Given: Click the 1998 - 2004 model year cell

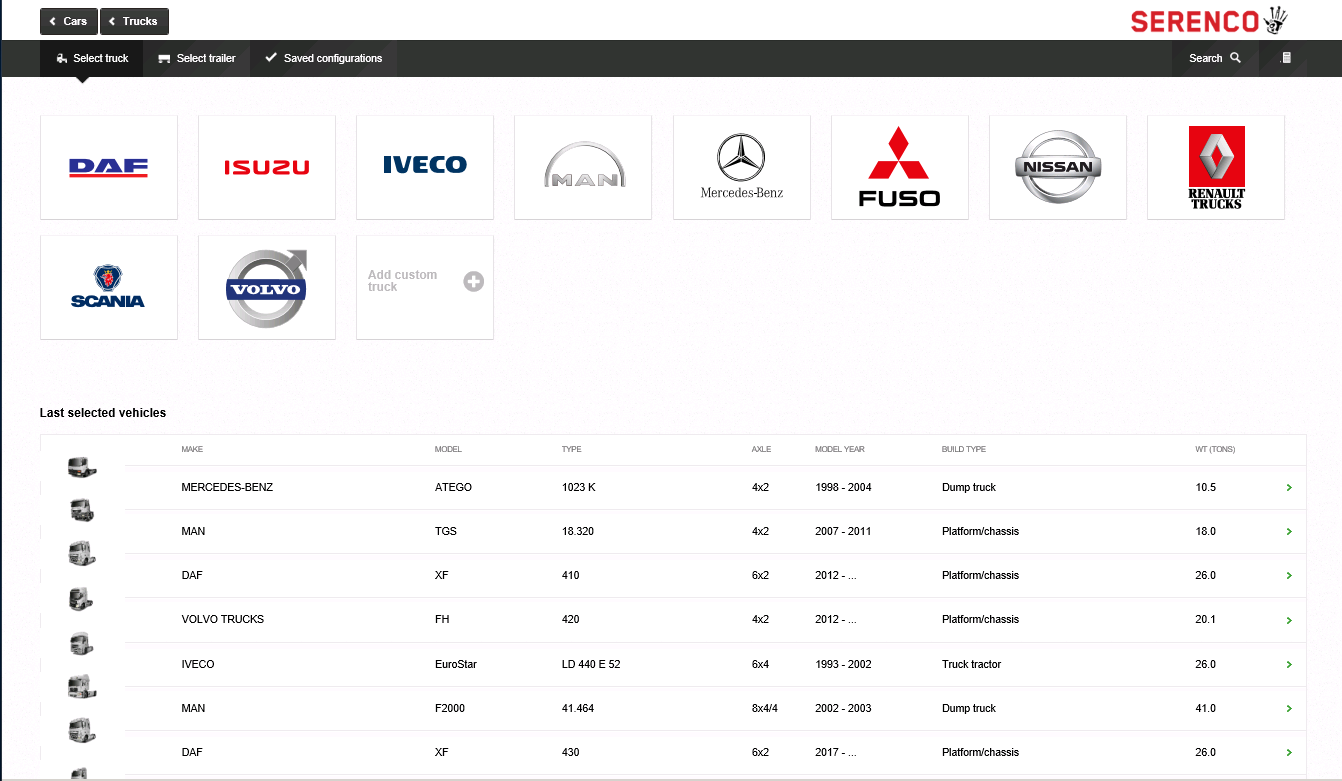Looking at the screenshot, I should 843,488.
